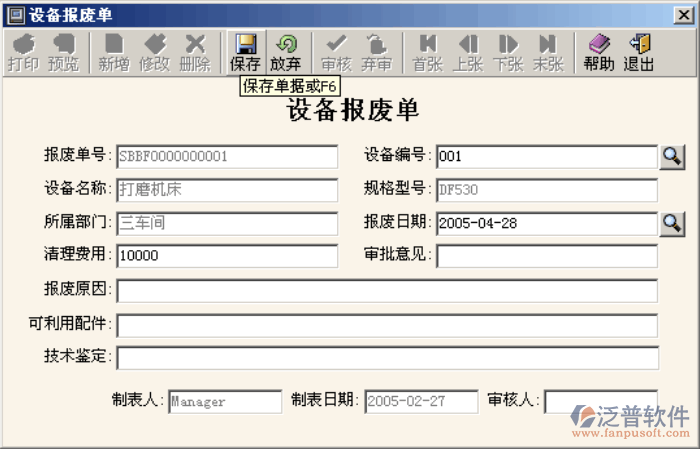
Task: Click the 退出 (Exit) toolbar icon
Action: pos(639,52)
